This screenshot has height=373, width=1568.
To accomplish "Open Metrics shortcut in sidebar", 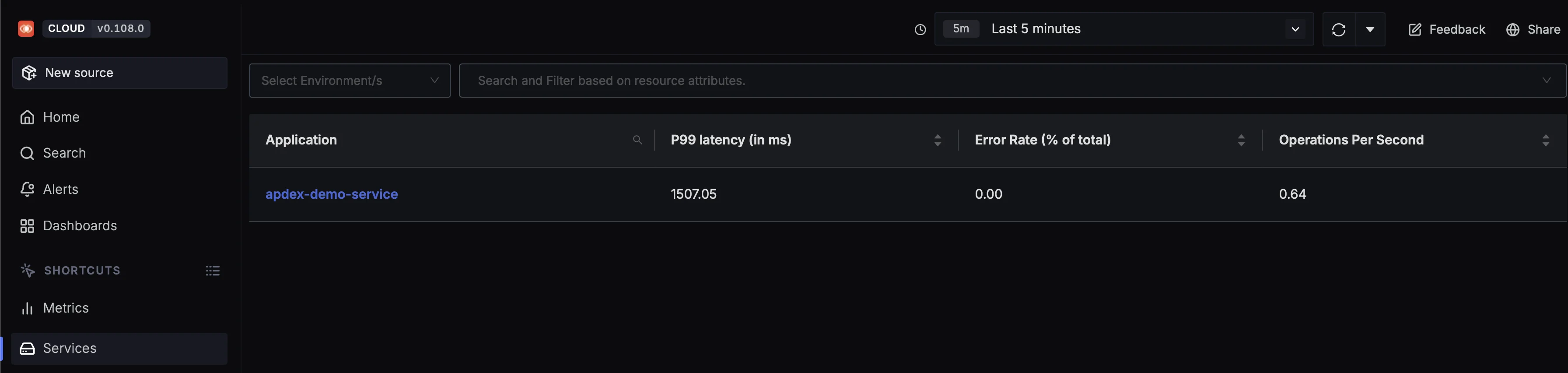I will (66, 308).
